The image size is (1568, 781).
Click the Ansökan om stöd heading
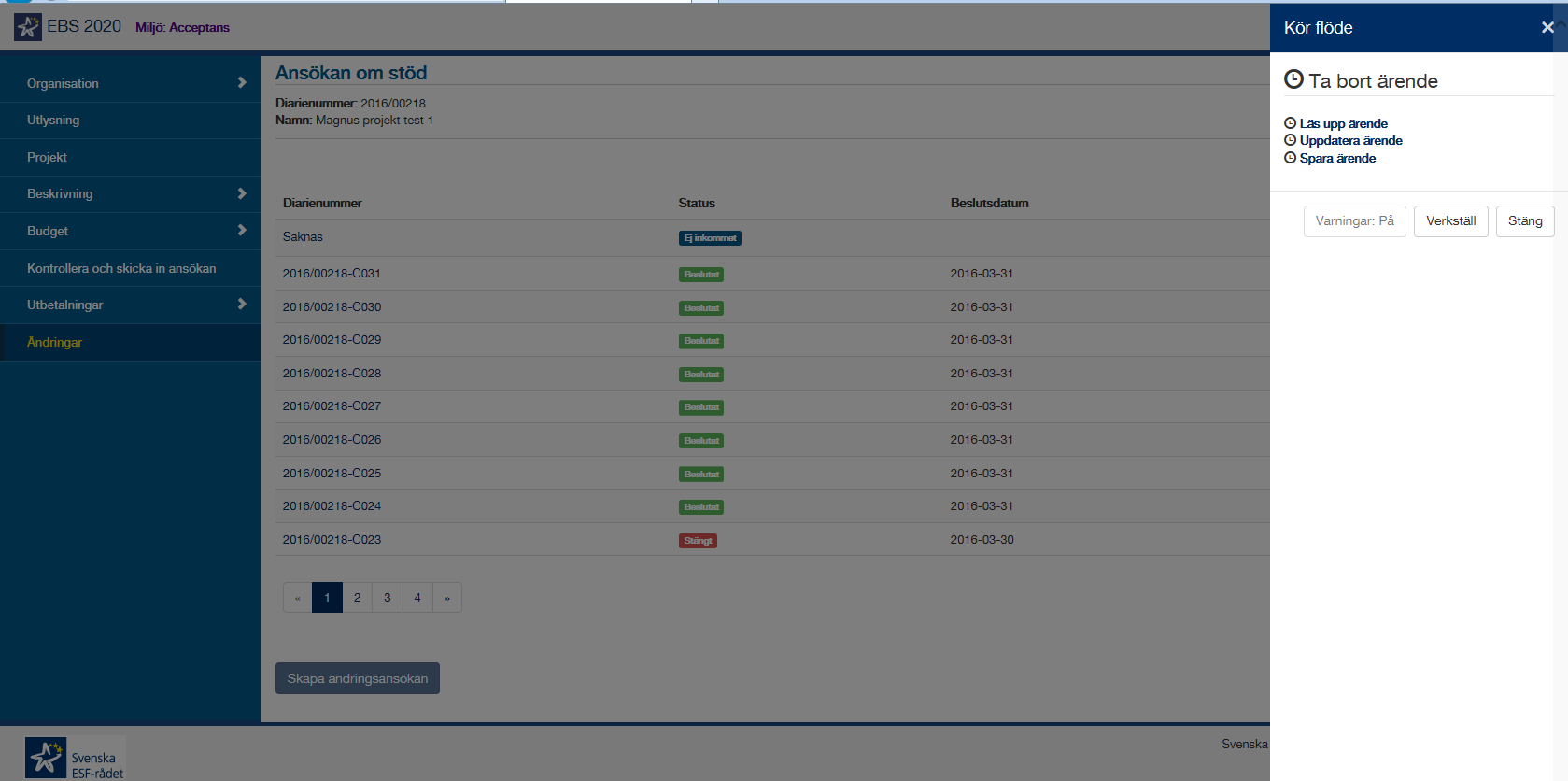[x=351, y=73]
